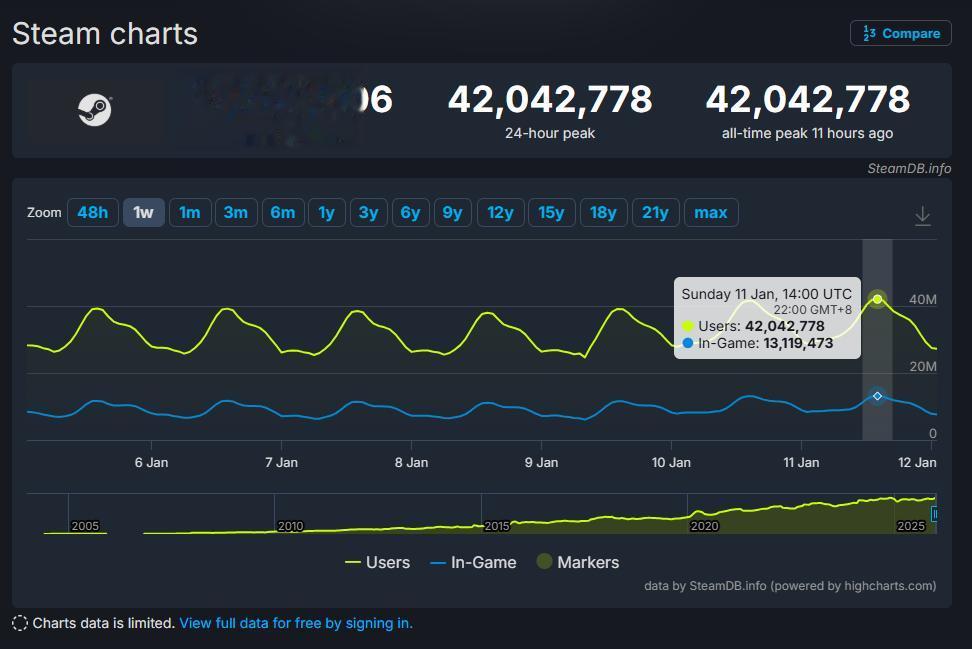Click the 12 Jan axis label
972x649 pixels.
(917, 462)
